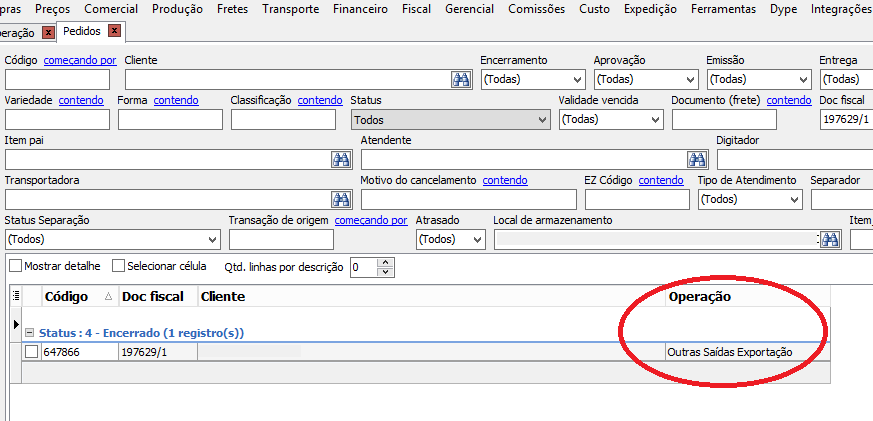The image size is (873, 421).
Task: Click the Operação column header
Action: (x=748, y=296)
